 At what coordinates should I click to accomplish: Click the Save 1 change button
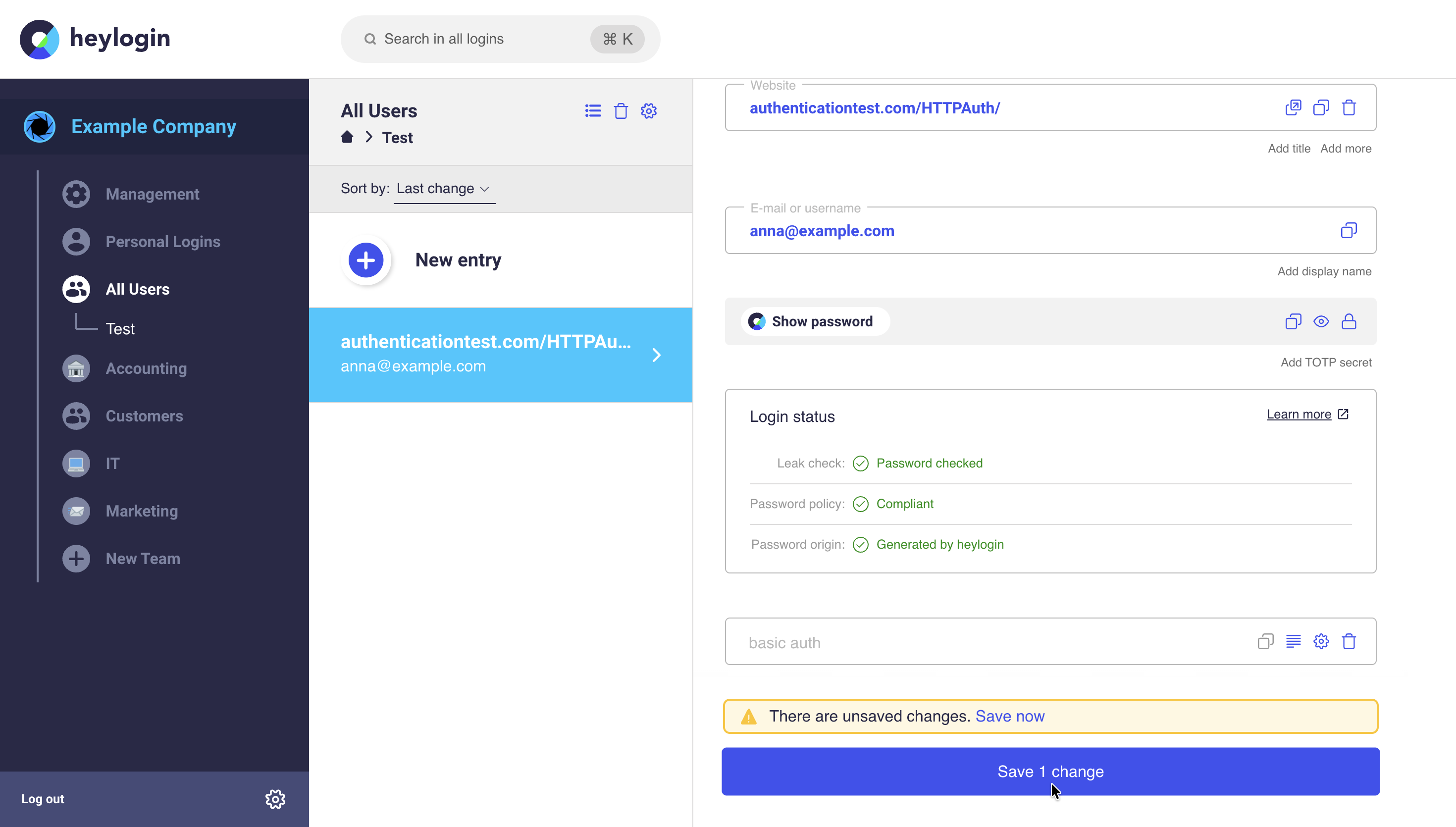1050,772
